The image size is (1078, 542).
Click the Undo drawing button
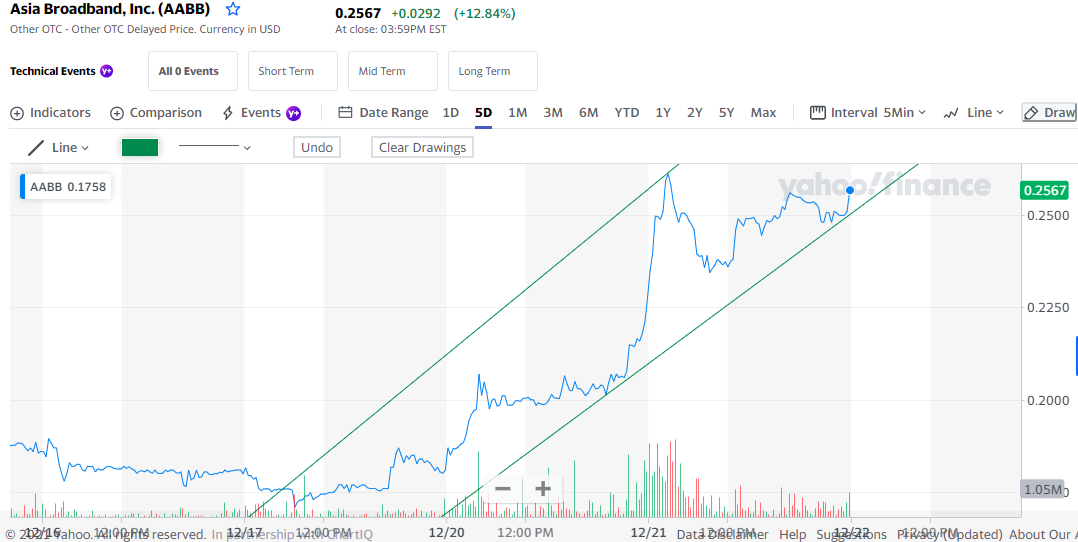click(x=317, y=147)
